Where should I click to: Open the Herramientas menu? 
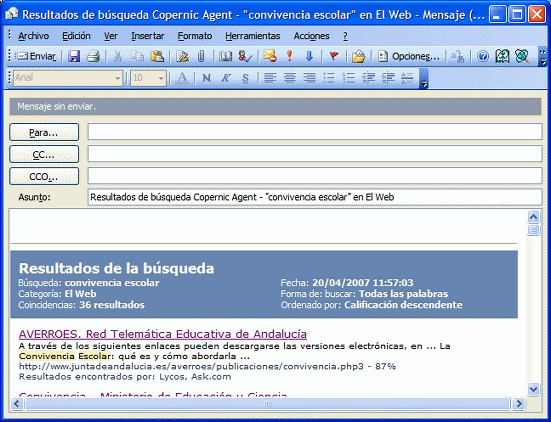(253, 36)
